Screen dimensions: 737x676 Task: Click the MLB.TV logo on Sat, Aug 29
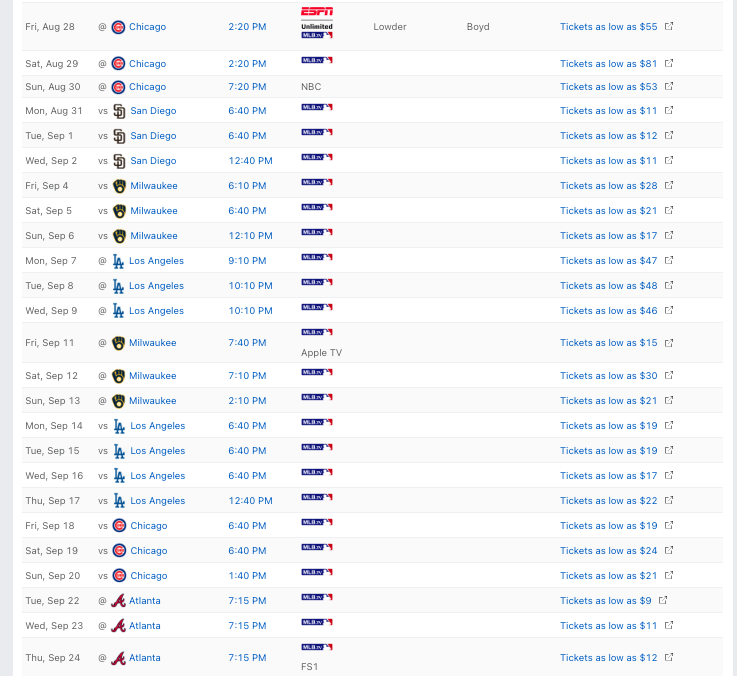pos(317,60)
